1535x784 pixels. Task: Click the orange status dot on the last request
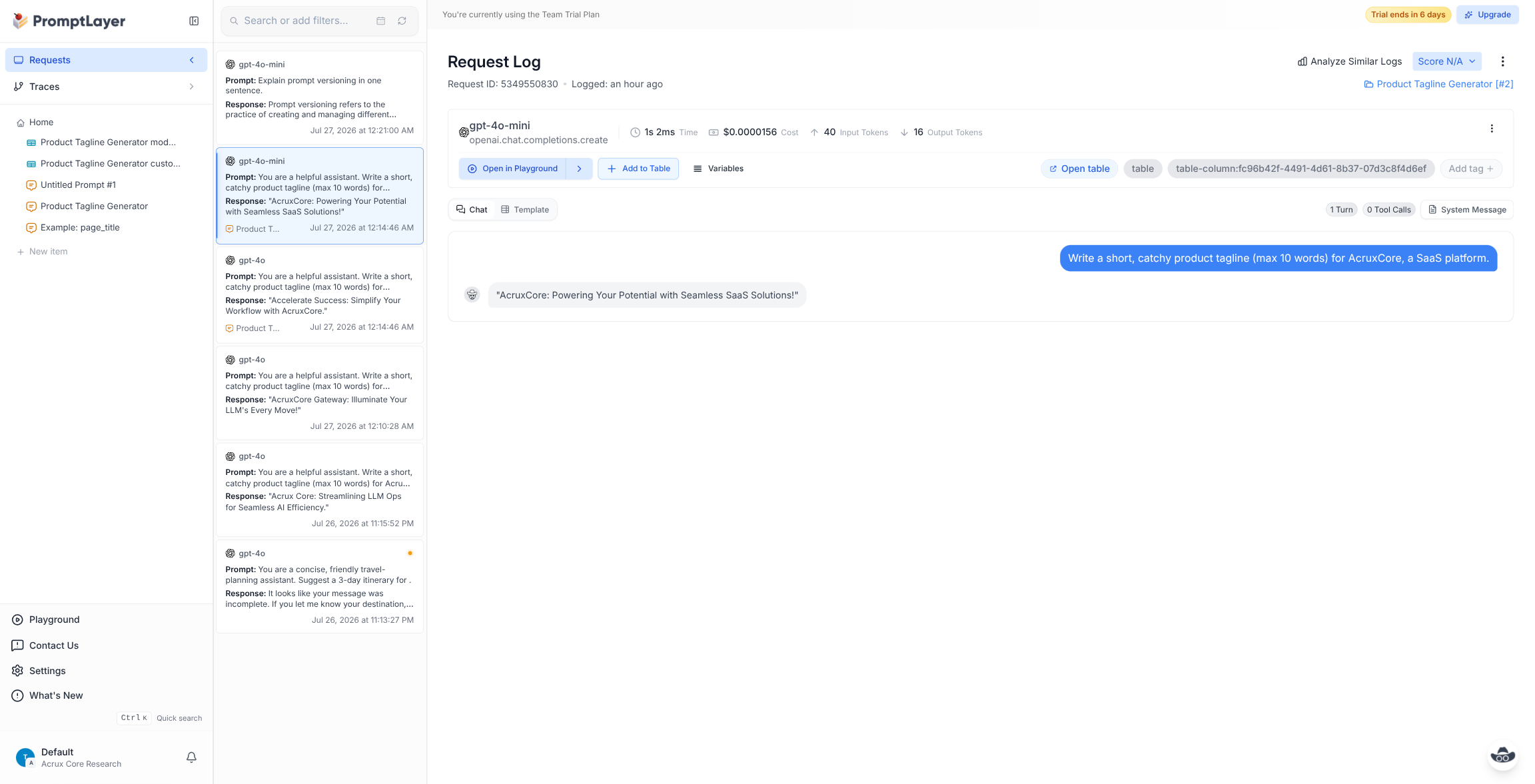pos(410,553)
